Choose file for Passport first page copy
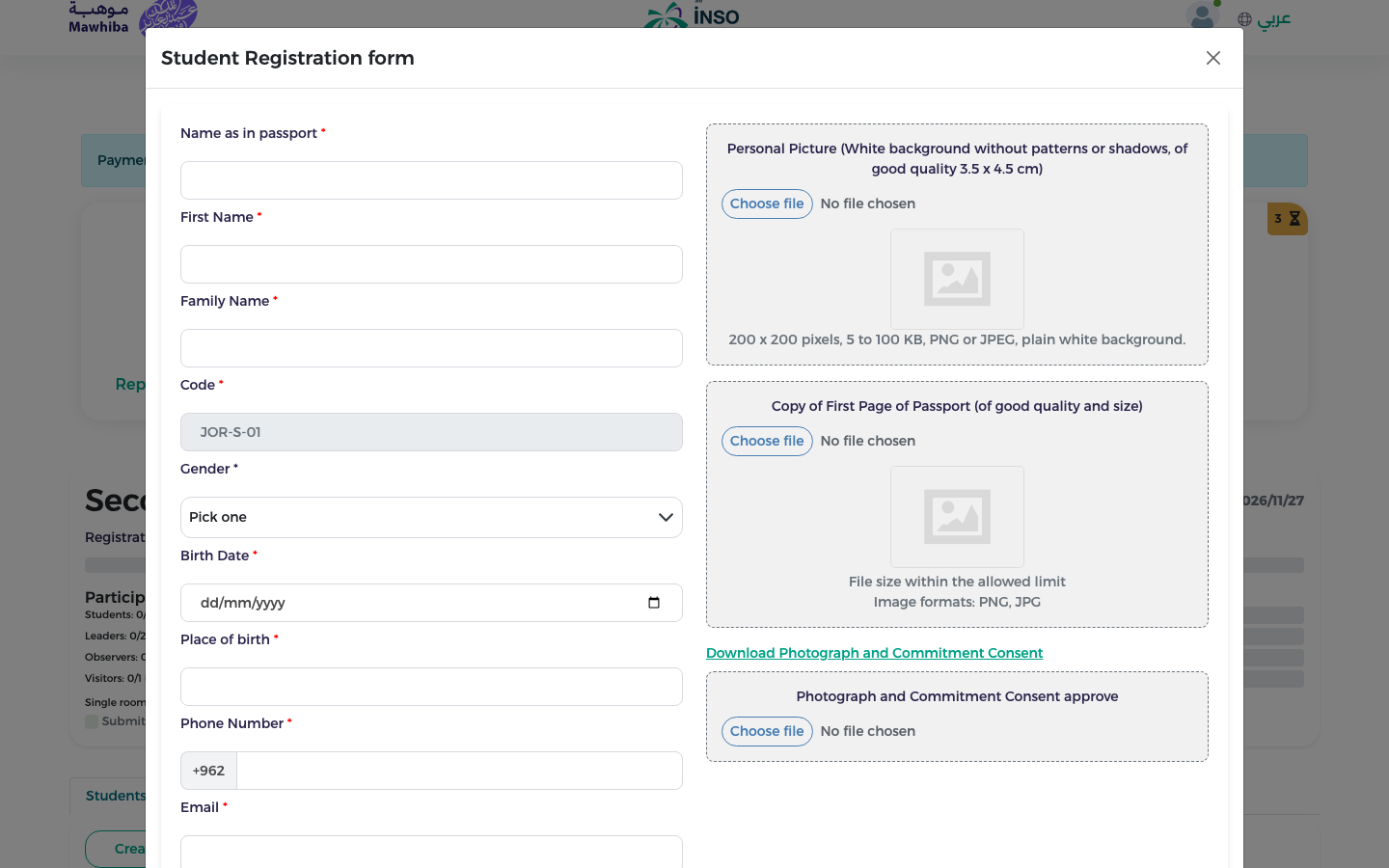The image size is (1389, 868). point(767,441)
